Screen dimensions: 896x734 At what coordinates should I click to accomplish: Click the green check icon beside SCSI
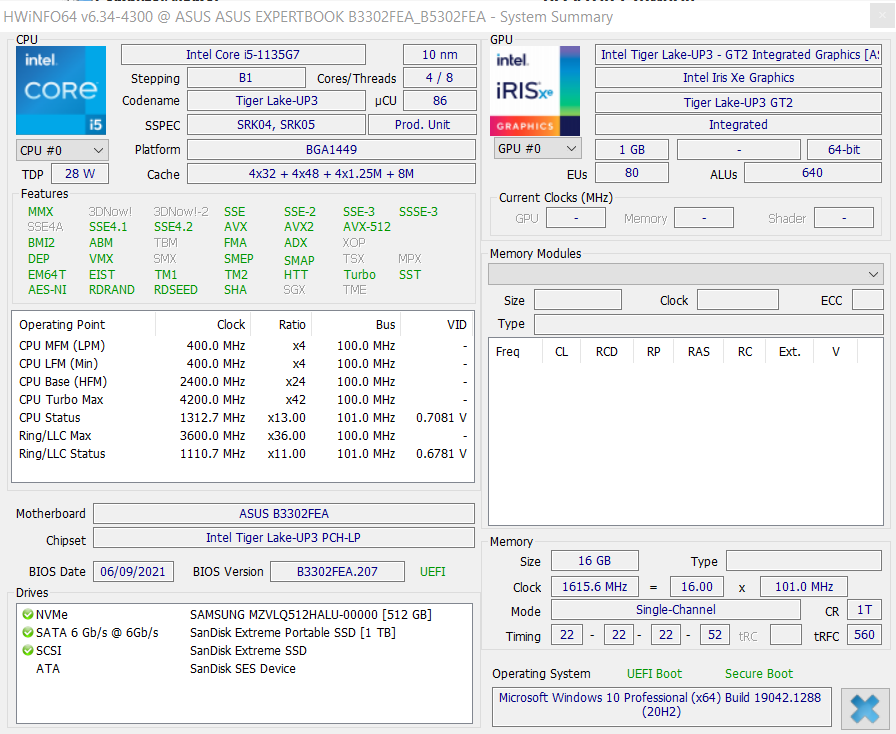(x=27, y=651)
